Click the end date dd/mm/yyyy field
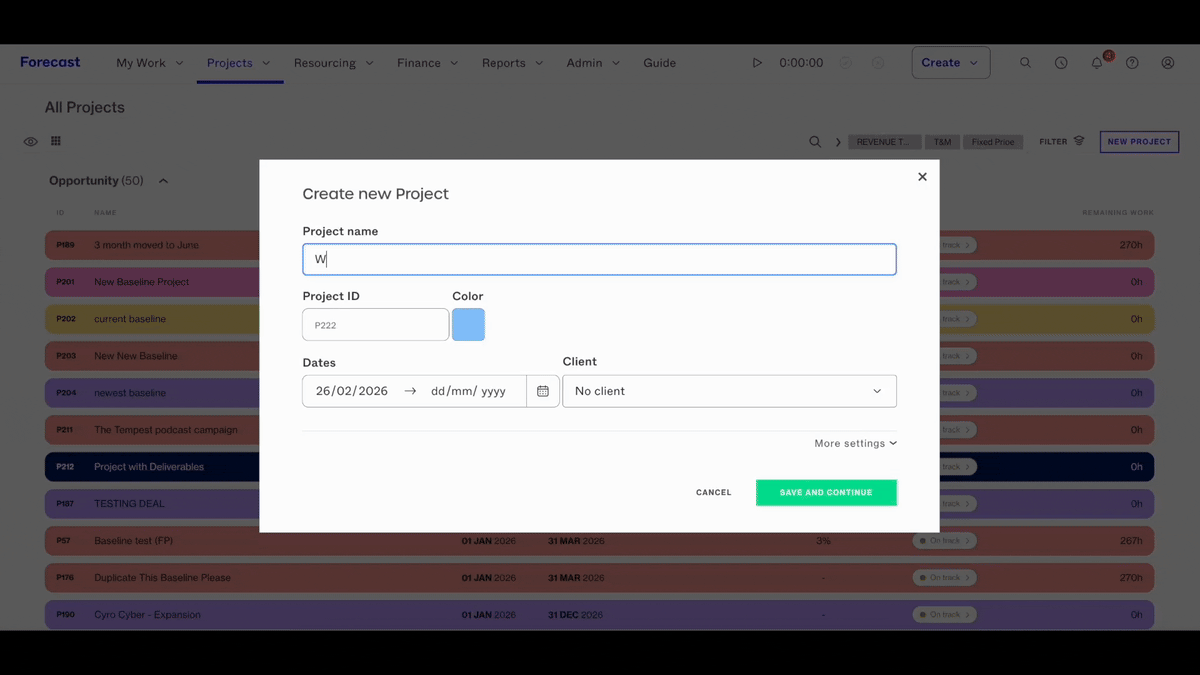 (468, 391)
